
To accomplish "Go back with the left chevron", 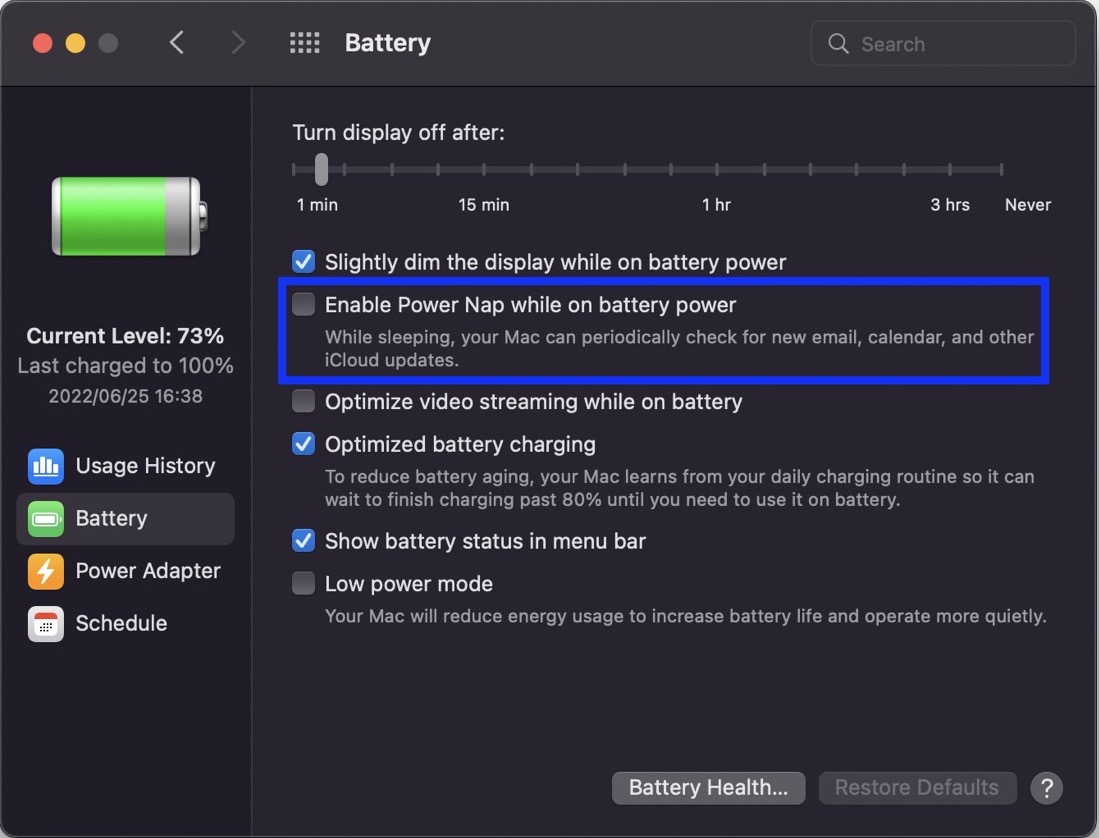I will [x=177, y=43].
